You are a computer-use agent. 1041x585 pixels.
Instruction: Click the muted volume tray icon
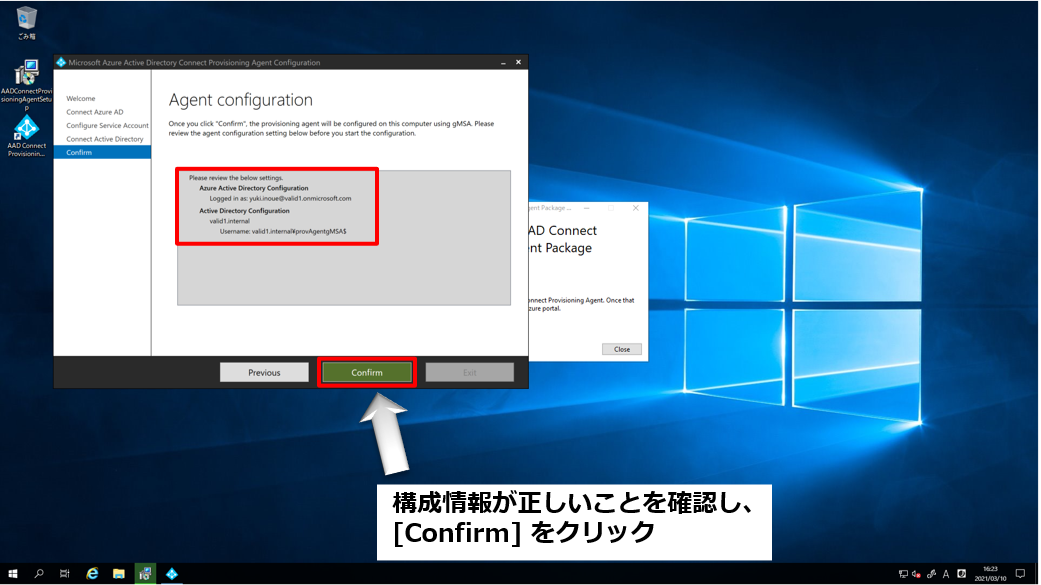pos(917,574)
